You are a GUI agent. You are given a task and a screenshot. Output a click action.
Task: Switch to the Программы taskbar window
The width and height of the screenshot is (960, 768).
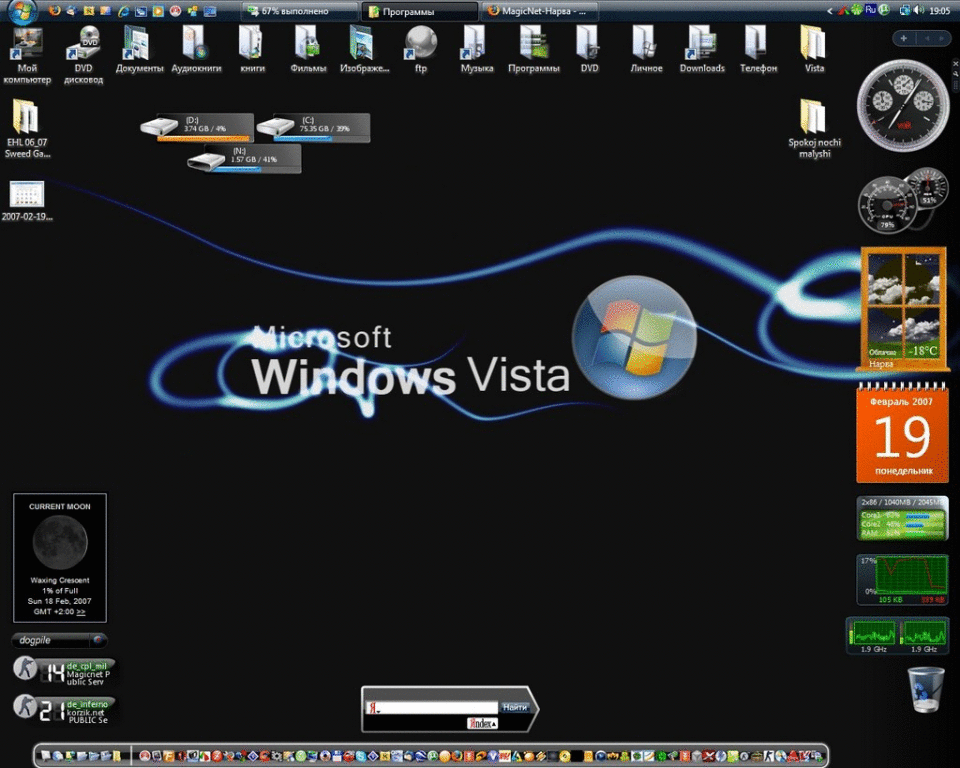coord(419,12)
